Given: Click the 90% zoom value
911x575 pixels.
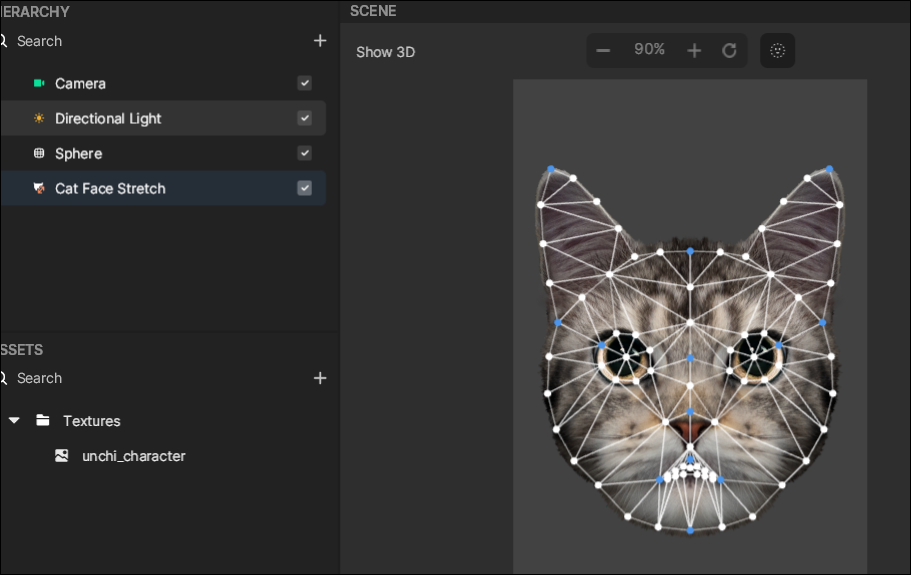Looking at the screenshot, I should [x=649, y=49].
